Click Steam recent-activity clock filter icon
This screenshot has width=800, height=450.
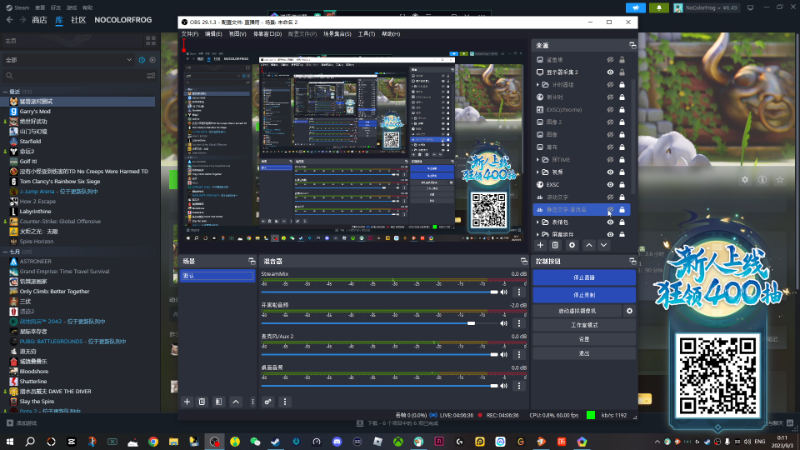142,60
